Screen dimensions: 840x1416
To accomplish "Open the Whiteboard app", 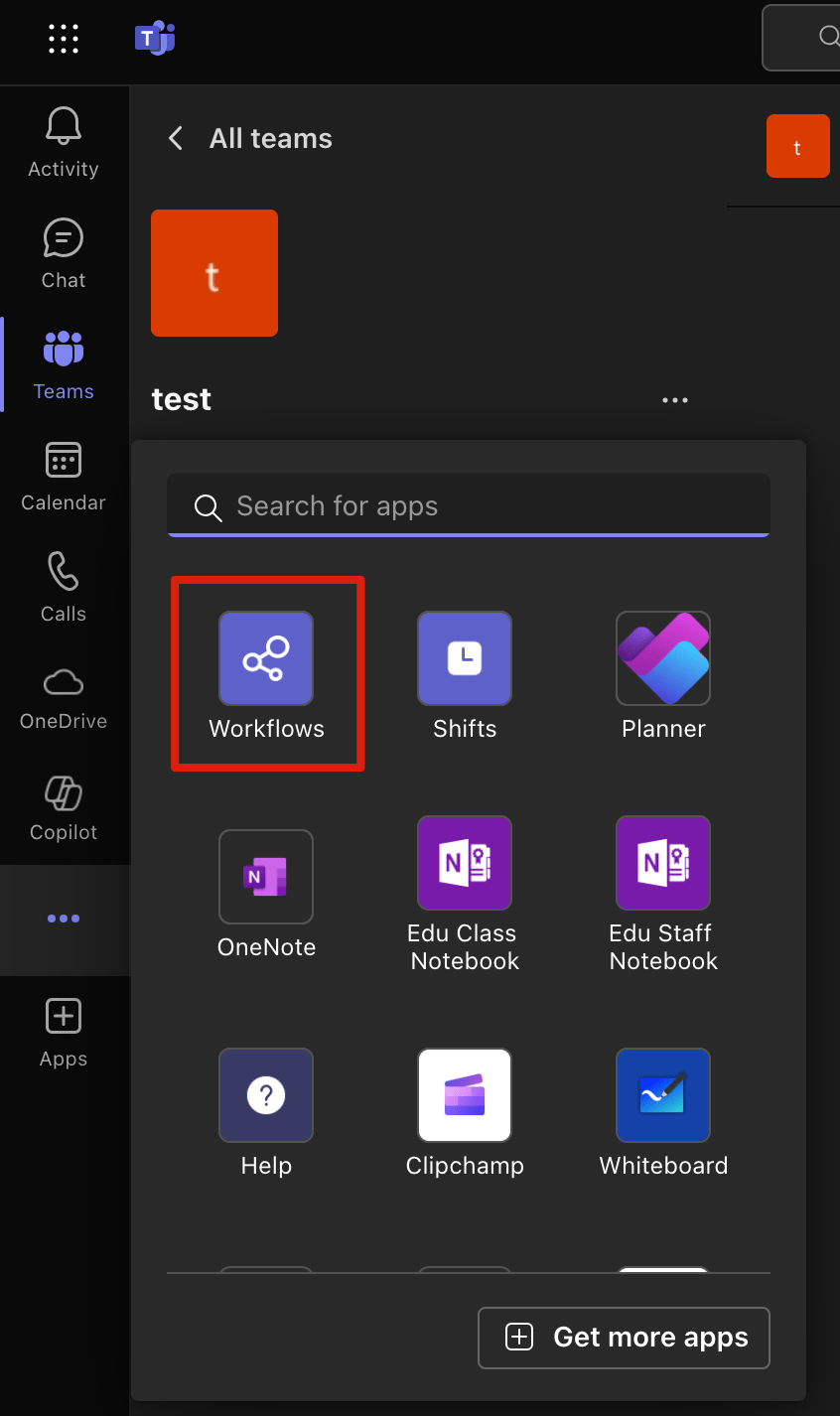I will tap(663, 1112).
